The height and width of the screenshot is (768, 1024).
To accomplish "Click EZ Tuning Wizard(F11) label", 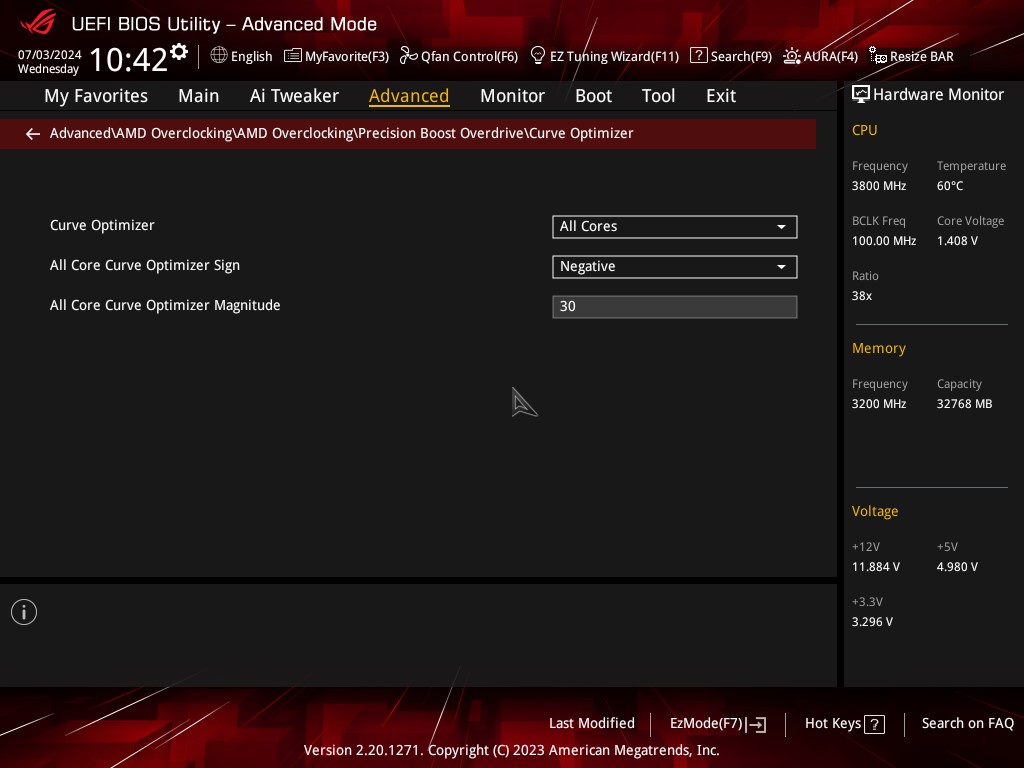I will [x=615, y=57].
